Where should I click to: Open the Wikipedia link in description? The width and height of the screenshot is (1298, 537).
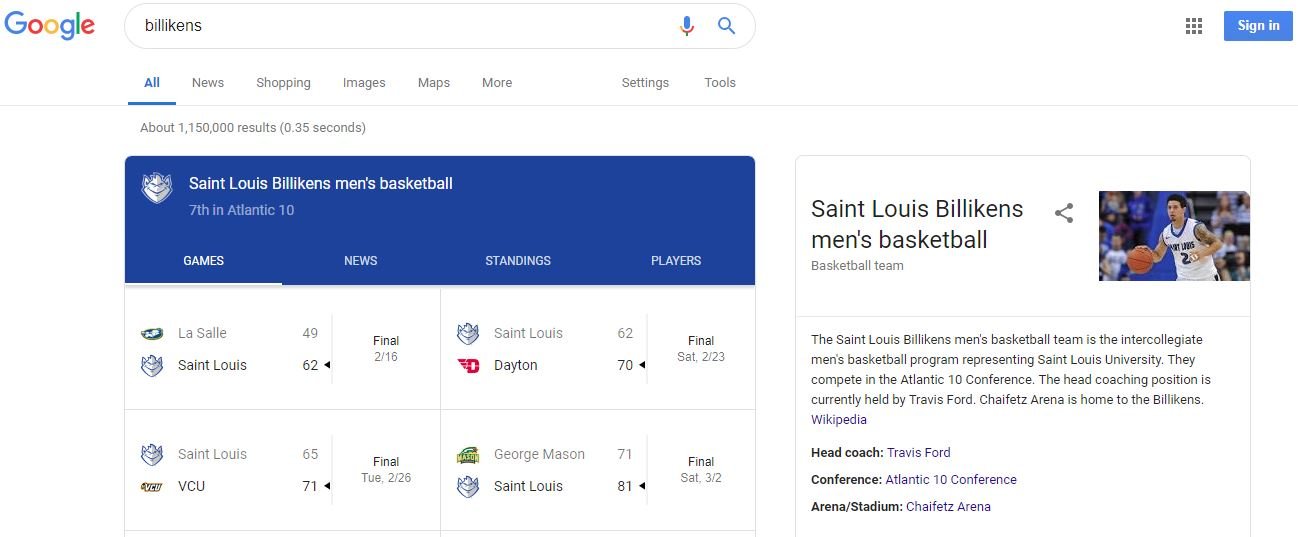click(839, 420)
